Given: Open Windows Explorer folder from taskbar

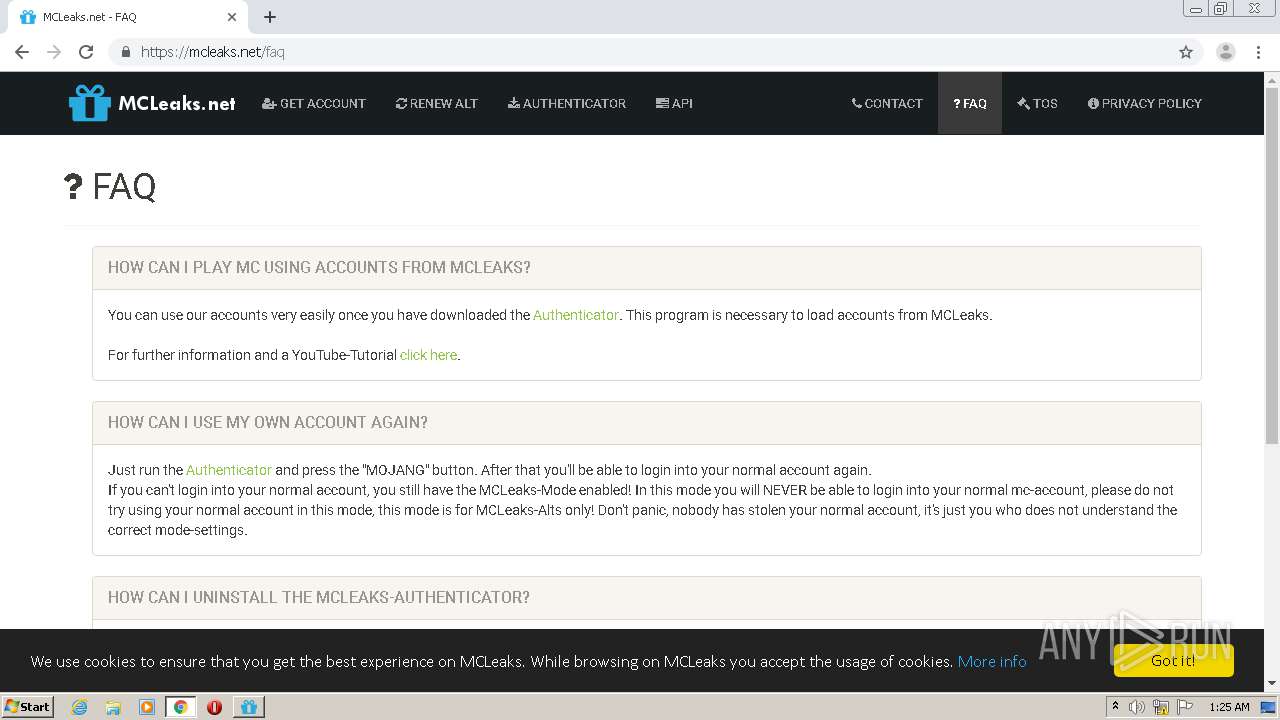Looking at the screenshot, I should 113,707.
